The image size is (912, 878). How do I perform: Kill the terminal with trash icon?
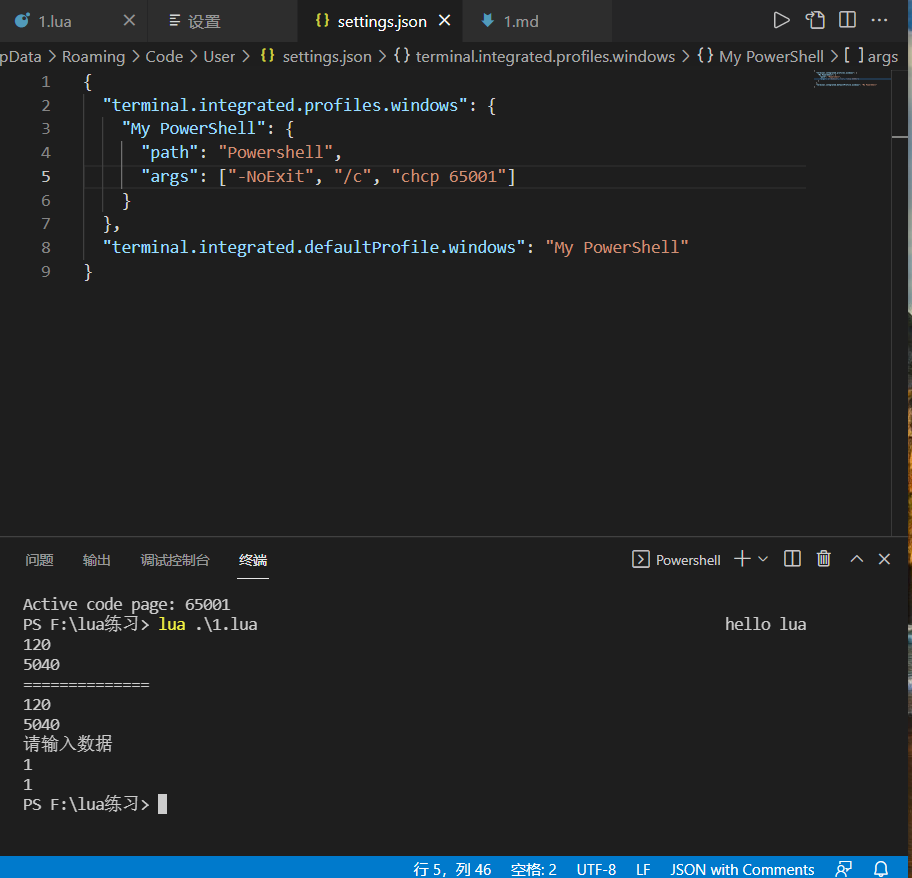tap(823, 559)
